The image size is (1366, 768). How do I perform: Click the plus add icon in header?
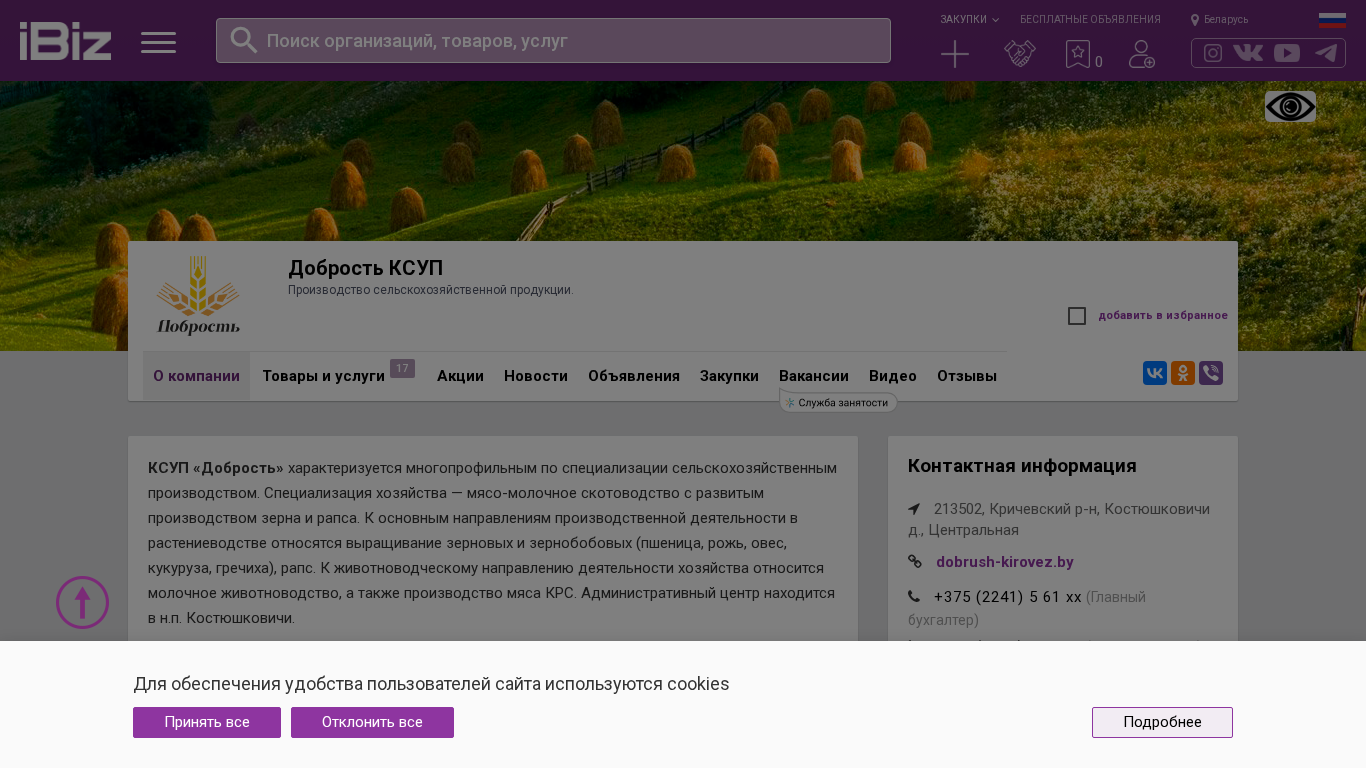(955, 54)
